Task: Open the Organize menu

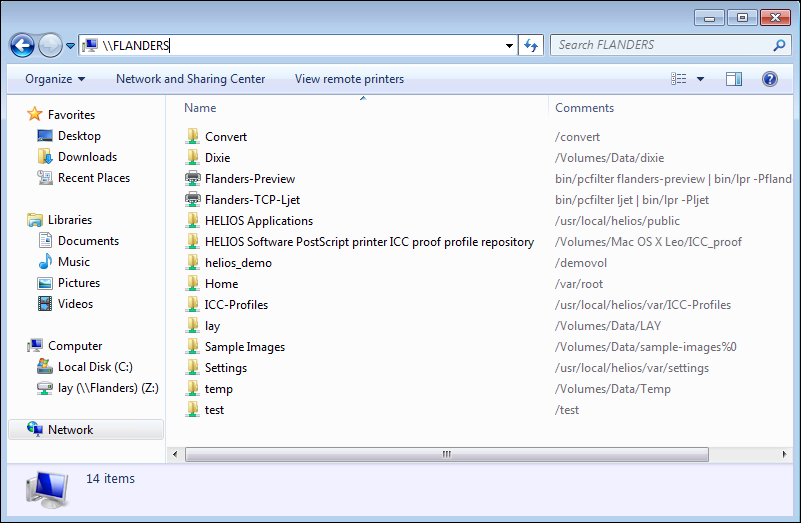Action: (55, 79)
